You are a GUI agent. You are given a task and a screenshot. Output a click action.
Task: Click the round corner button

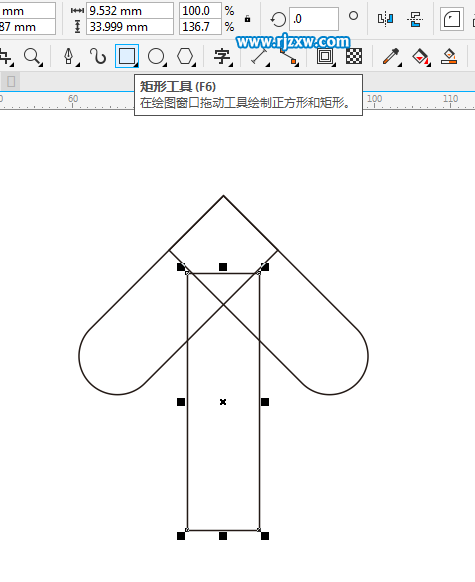pos(452,19)
